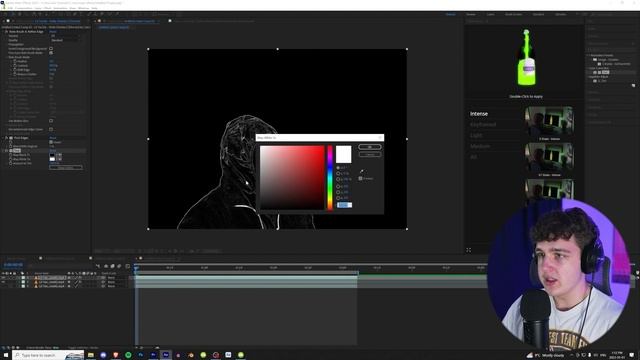Select the H radio button in color picker
Viewport: 640px width, 360px height.
pyautogui.click(x=338, y=168)
